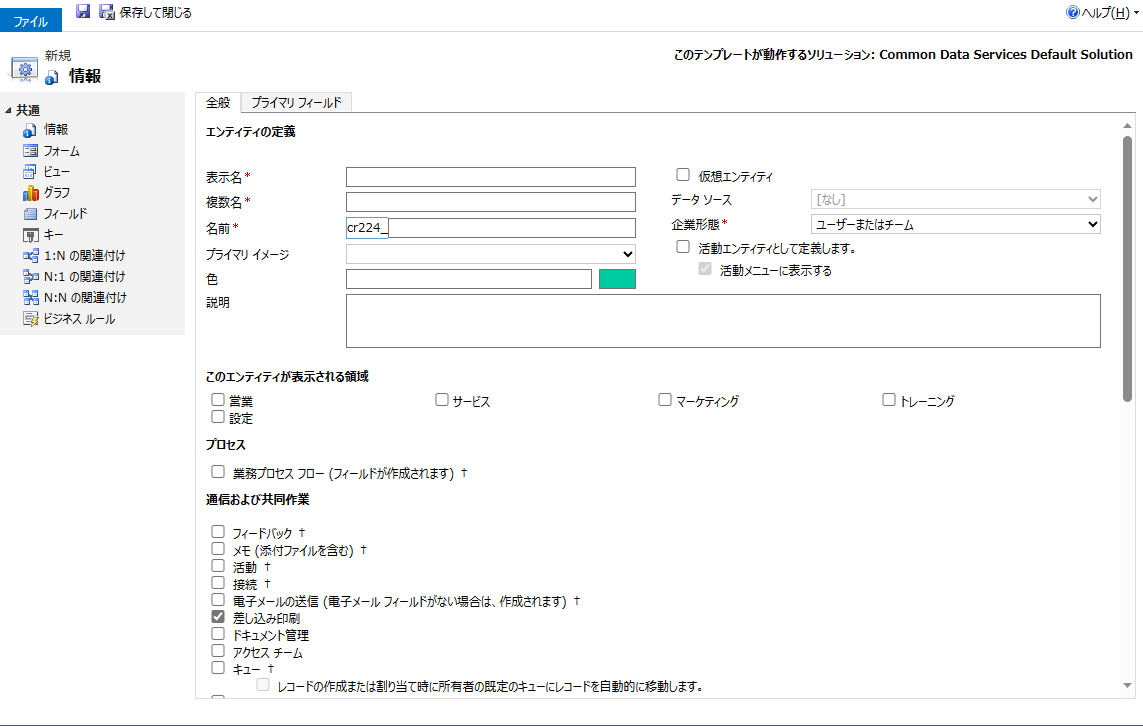This screenshot has height=726, width=1143.
Task: Click the save icon in the toolbar
Action: [83, 11]
